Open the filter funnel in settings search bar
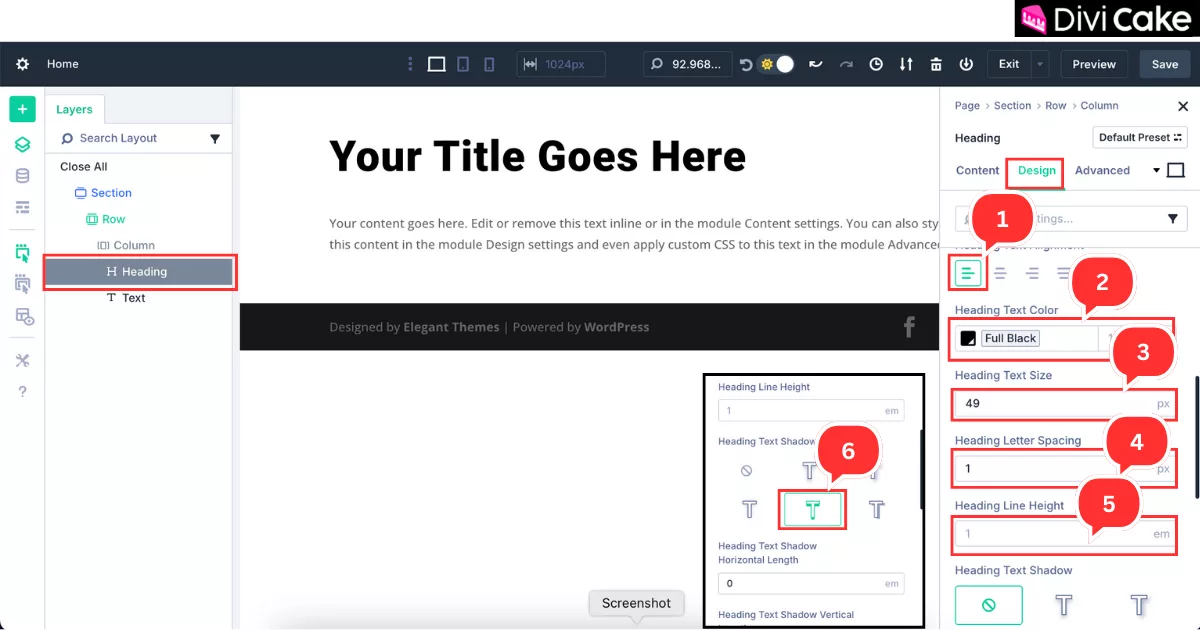Screen dimensions: 1200x630 (1173, 219)
